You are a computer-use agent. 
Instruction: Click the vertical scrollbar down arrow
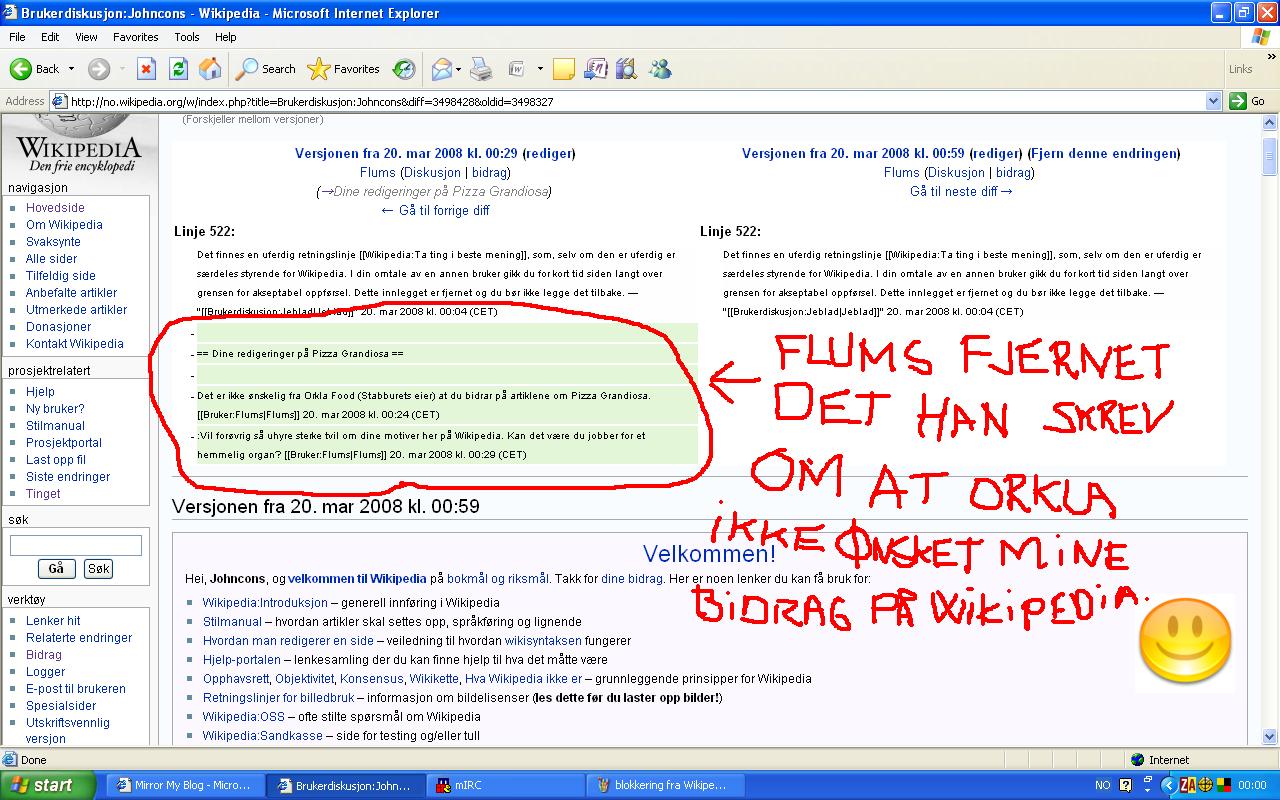(1270, 737)
